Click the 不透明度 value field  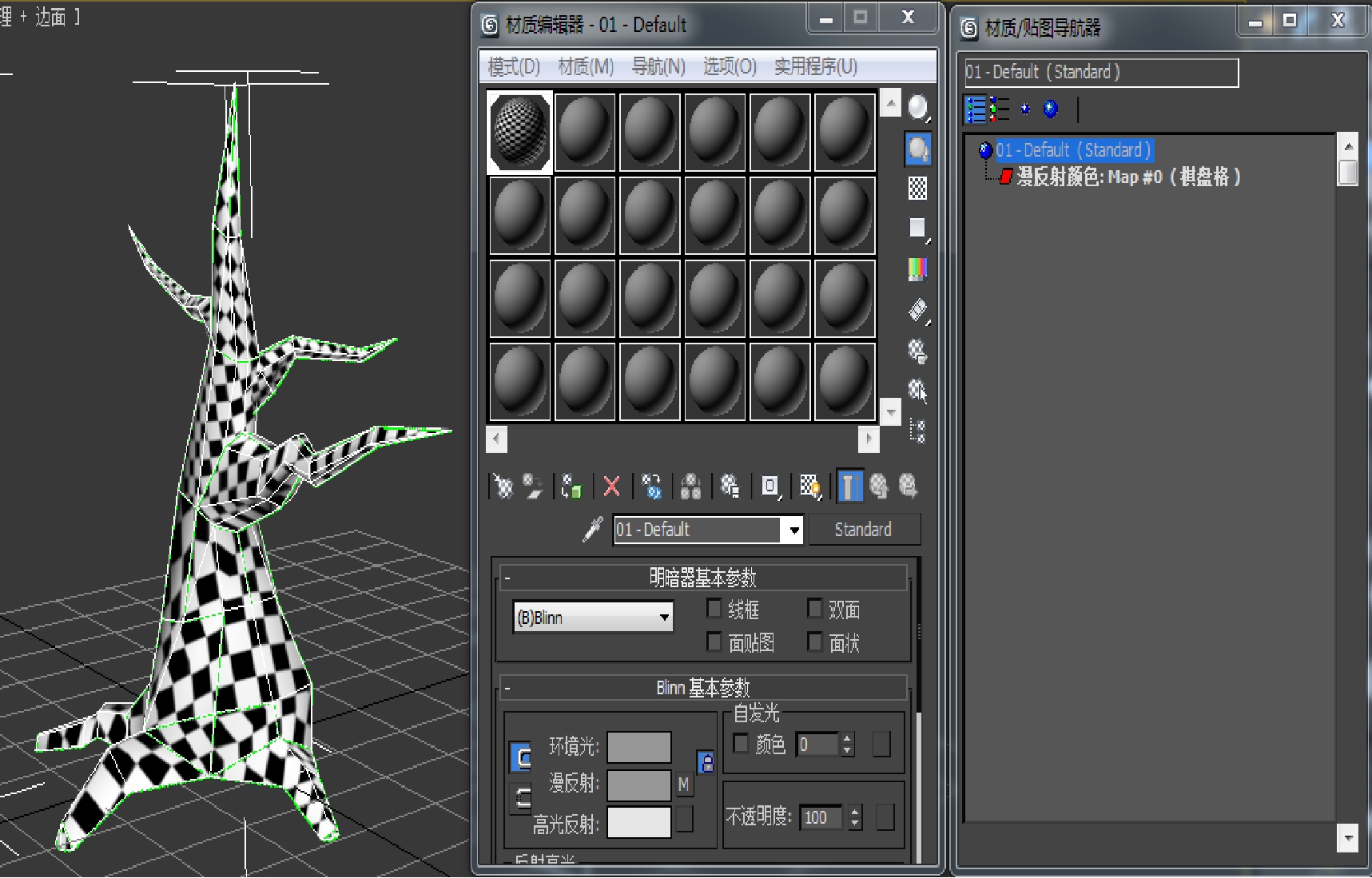pyautogui.click(x=821, y=817)
